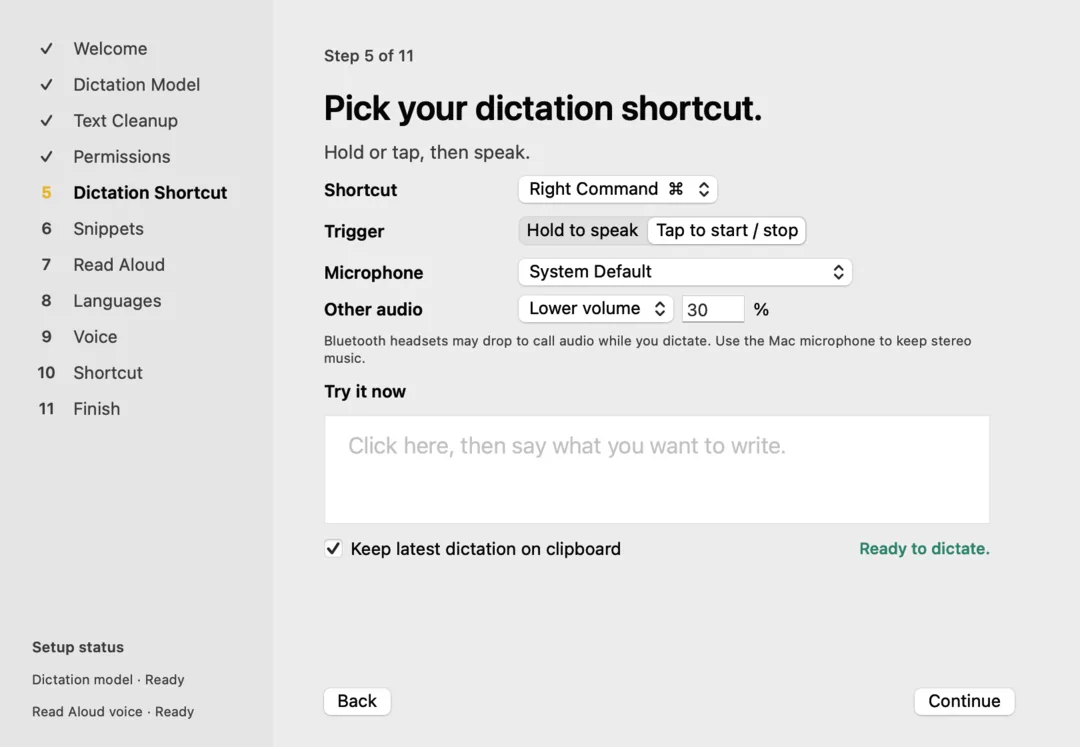Open the Microphone System Default dropdown

coord(685,272)
